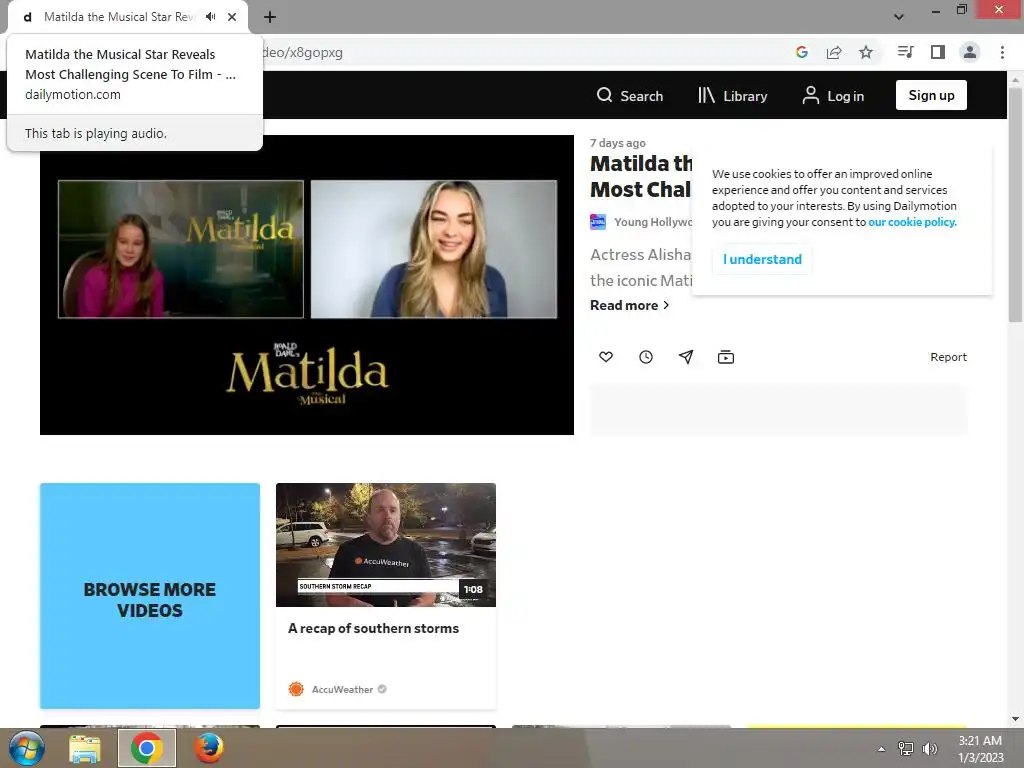Click AccuWeather channel logo icon

tap(296, 689)
